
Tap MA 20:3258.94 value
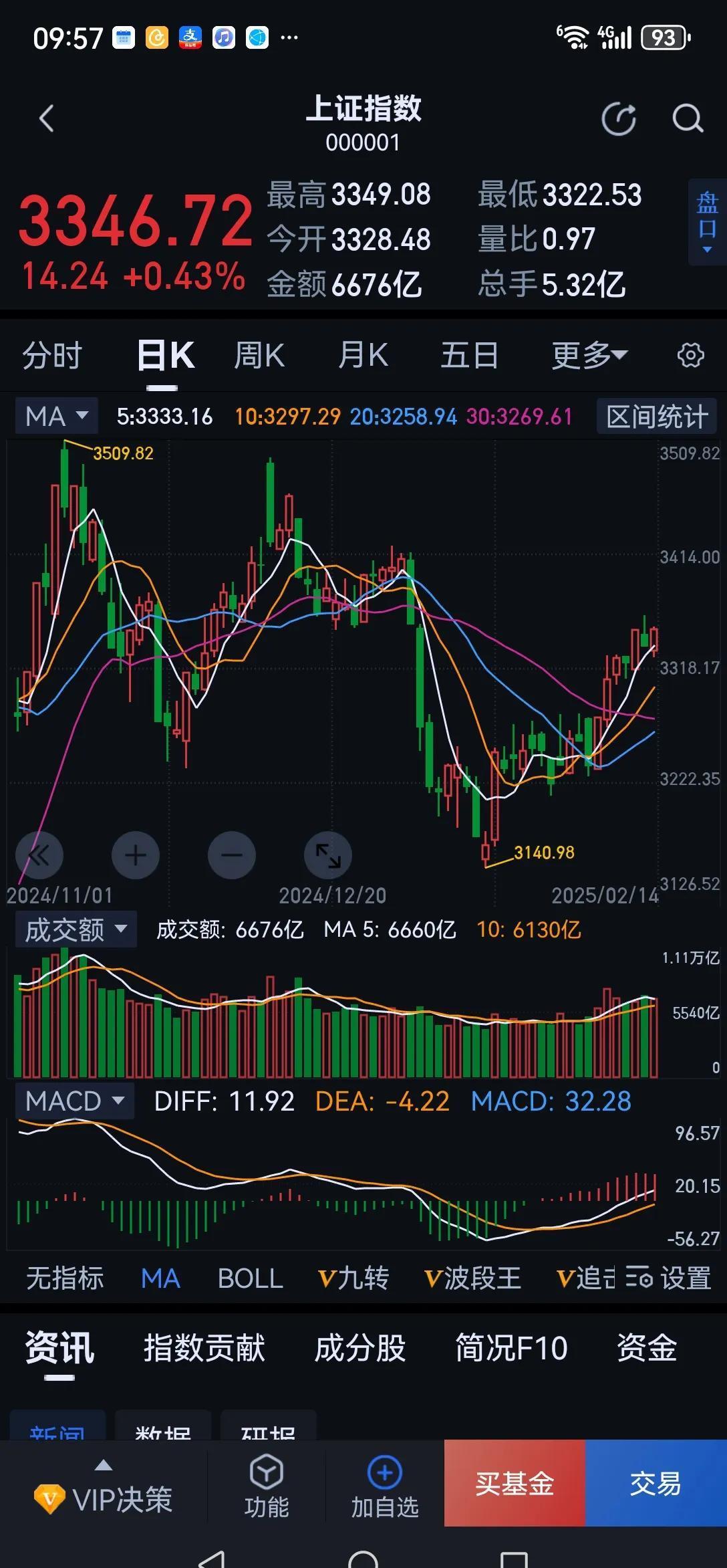(x=404, y=417)
